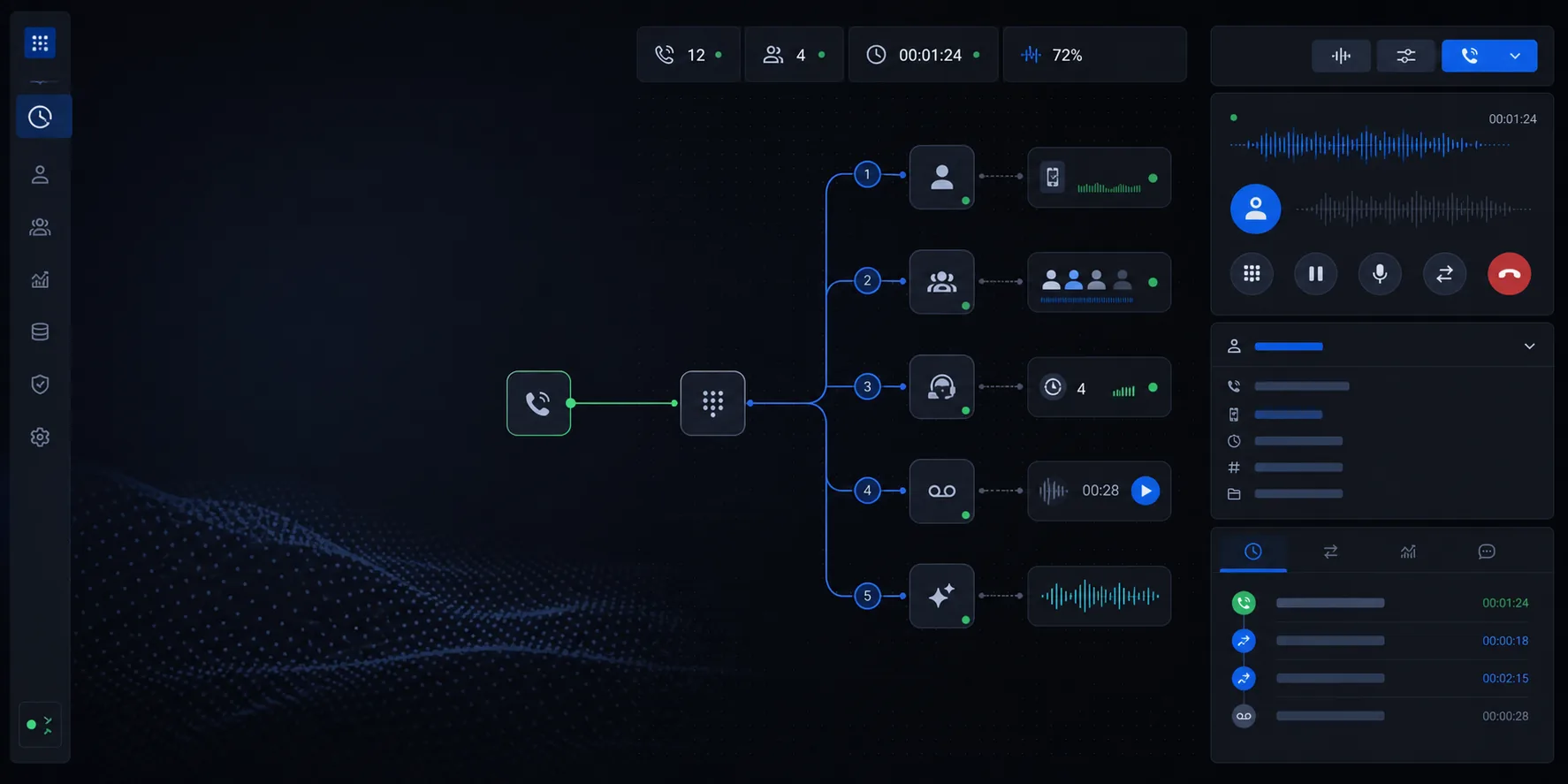The width and height of the screenshot is (1568, 784).
Task: Open the mobile device signal card
Action: (1099, 178)
